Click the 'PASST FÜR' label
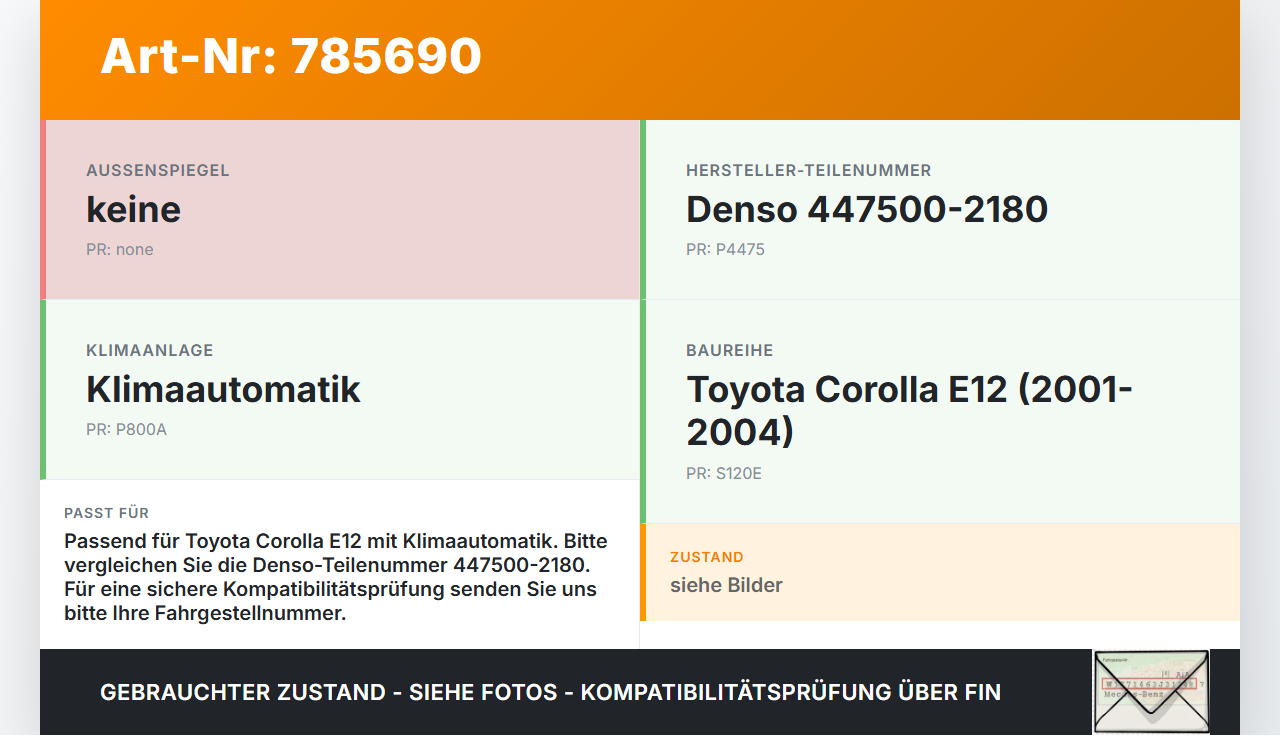The height and width of the screenshot is (736, 1280). (107, 513)
